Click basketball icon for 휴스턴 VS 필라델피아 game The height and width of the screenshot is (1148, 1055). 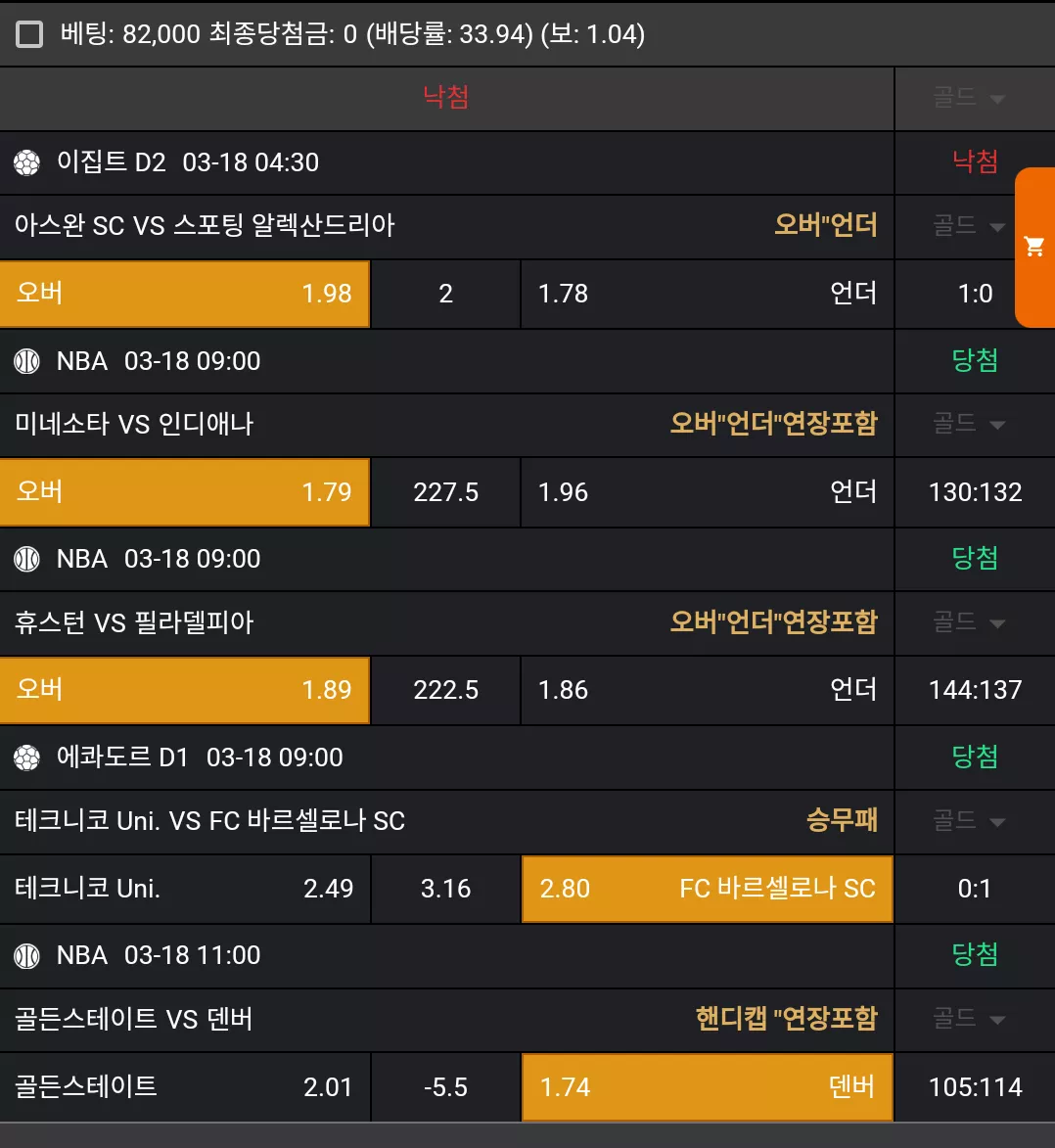click(x=27, y=560)
